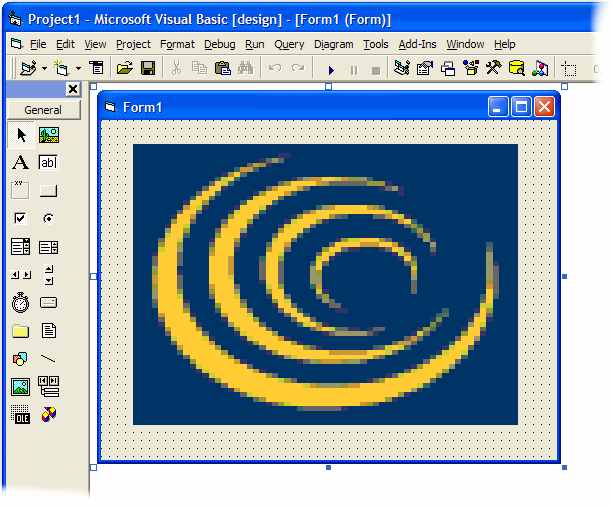Show the Toolbox via hammer icon
The image size is (612, 506).
pyautogui.click(x=493, y=68)
